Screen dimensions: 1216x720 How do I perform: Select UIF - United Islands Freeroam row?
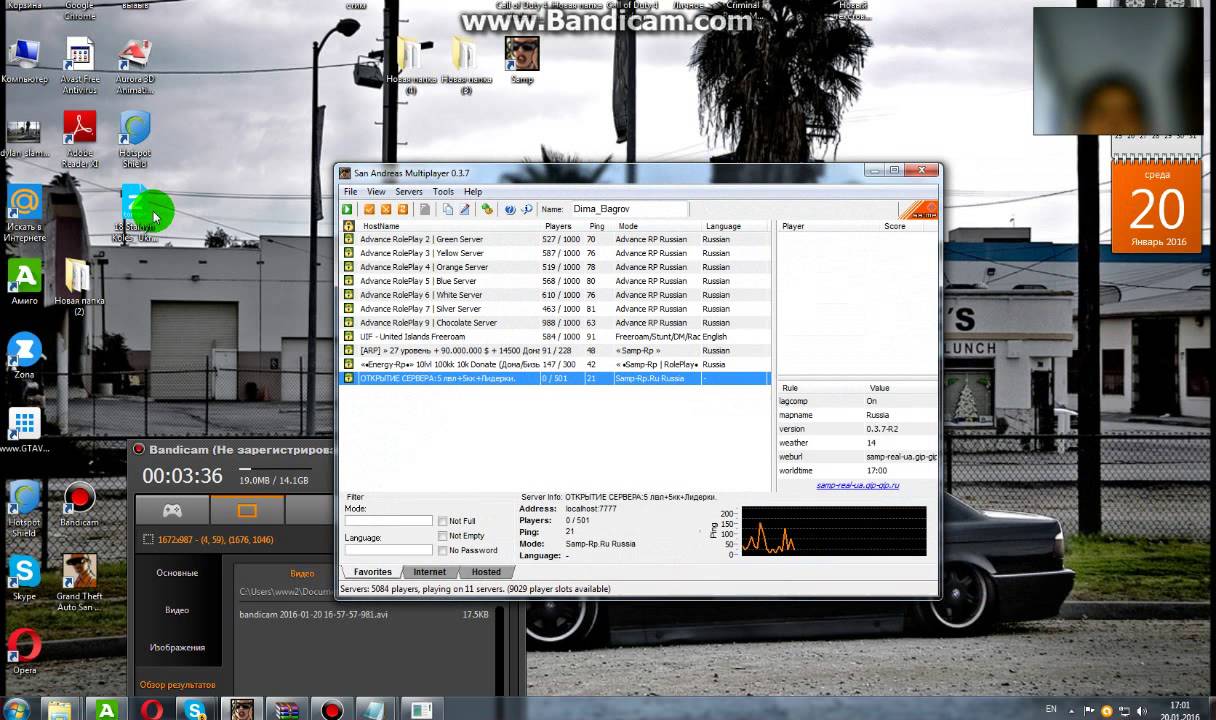tap(556, 337)
